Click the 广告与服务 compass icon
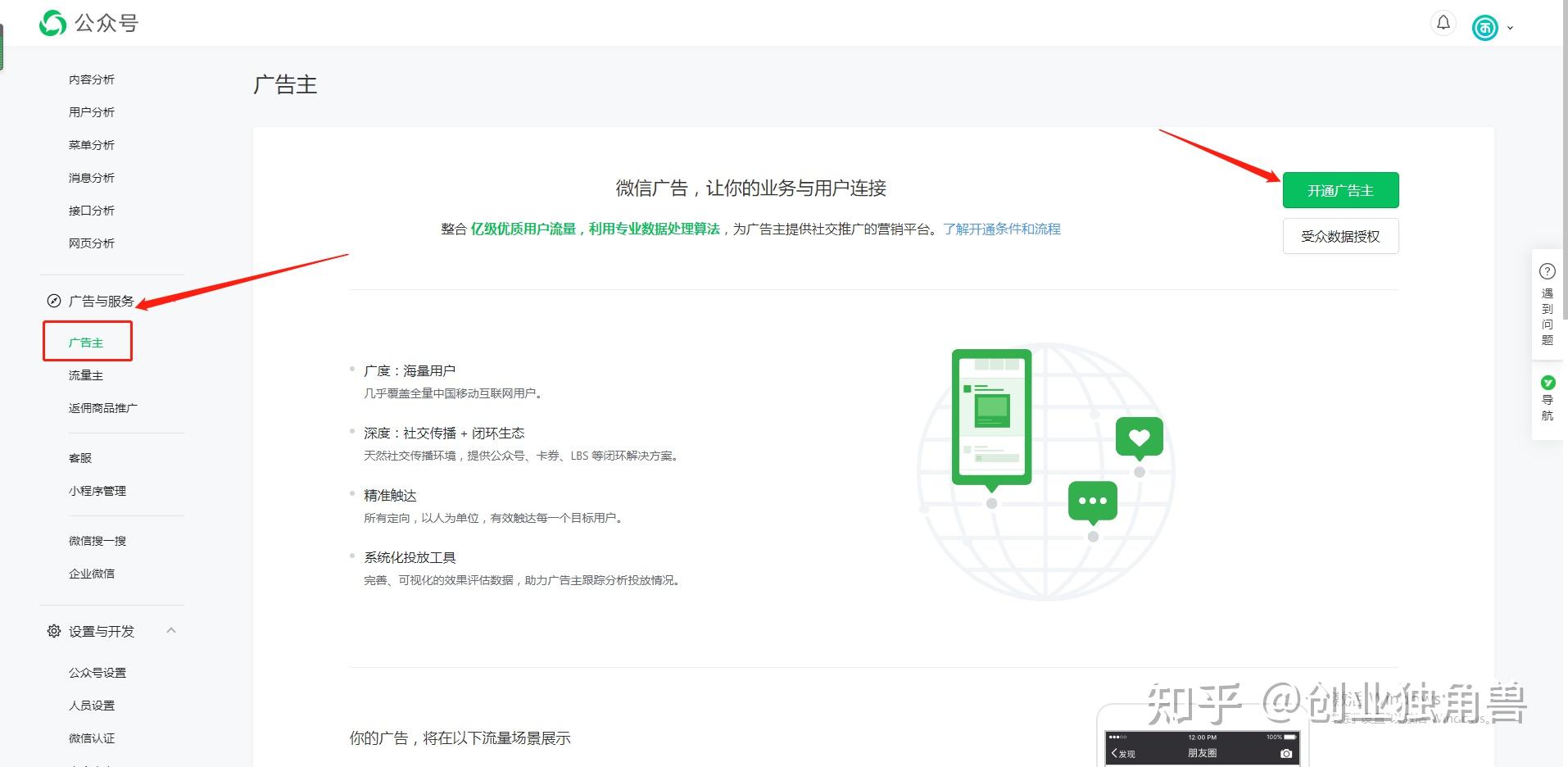The width and height of the screenshot is (1568, 767). 54,301
